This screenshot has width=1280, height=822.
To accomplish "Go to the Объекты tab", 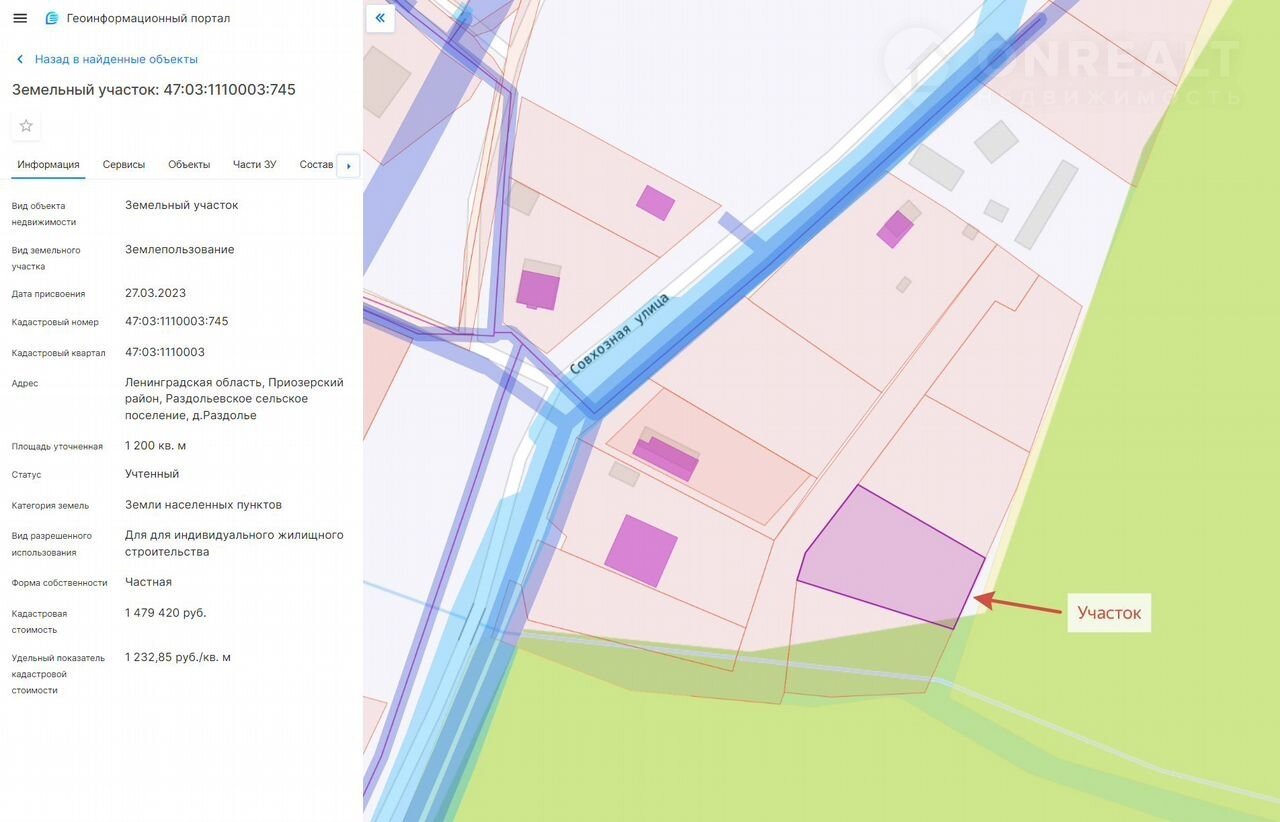I will 189,164.
